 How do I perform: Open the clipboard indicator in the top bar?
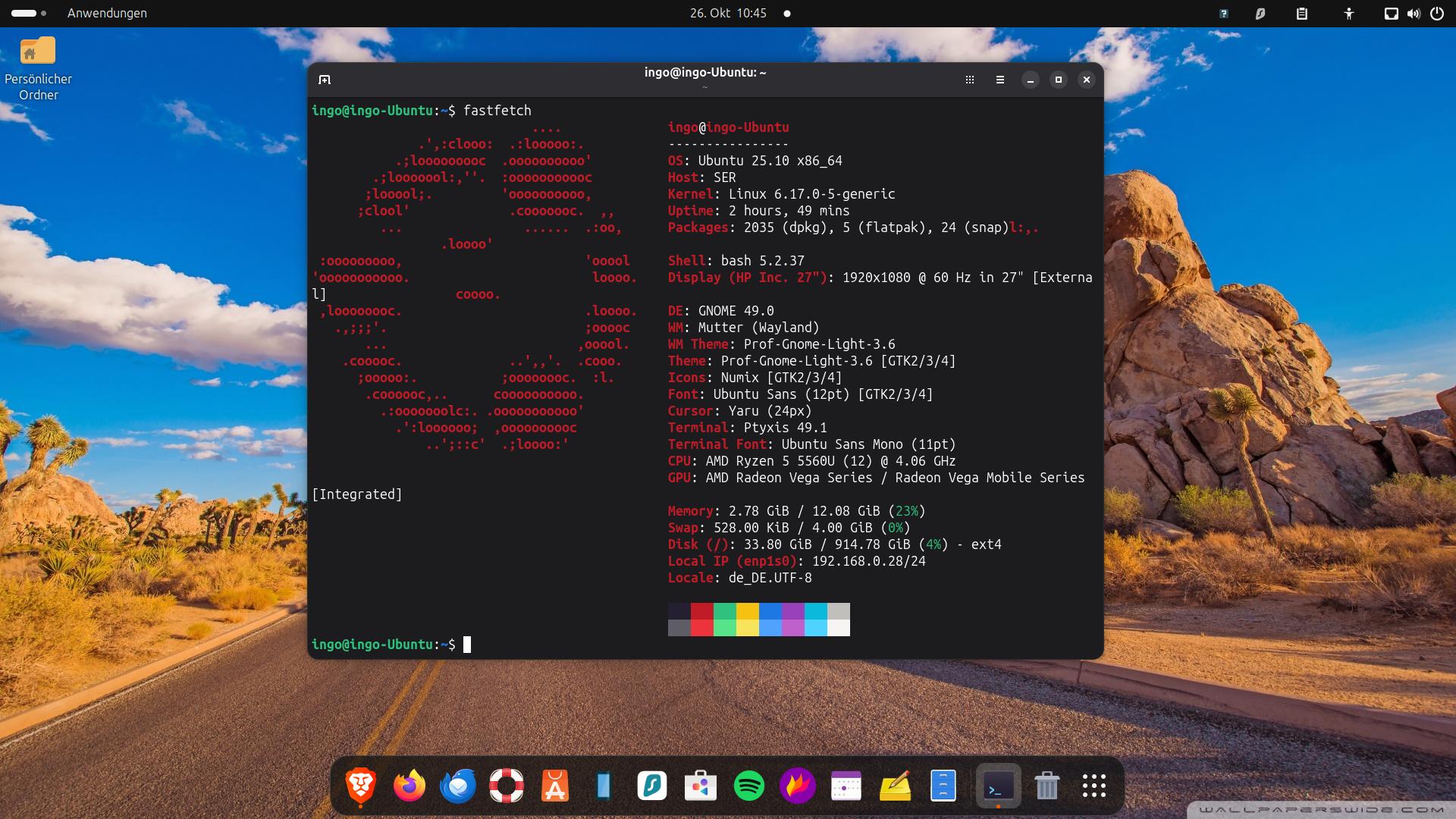1302,14
